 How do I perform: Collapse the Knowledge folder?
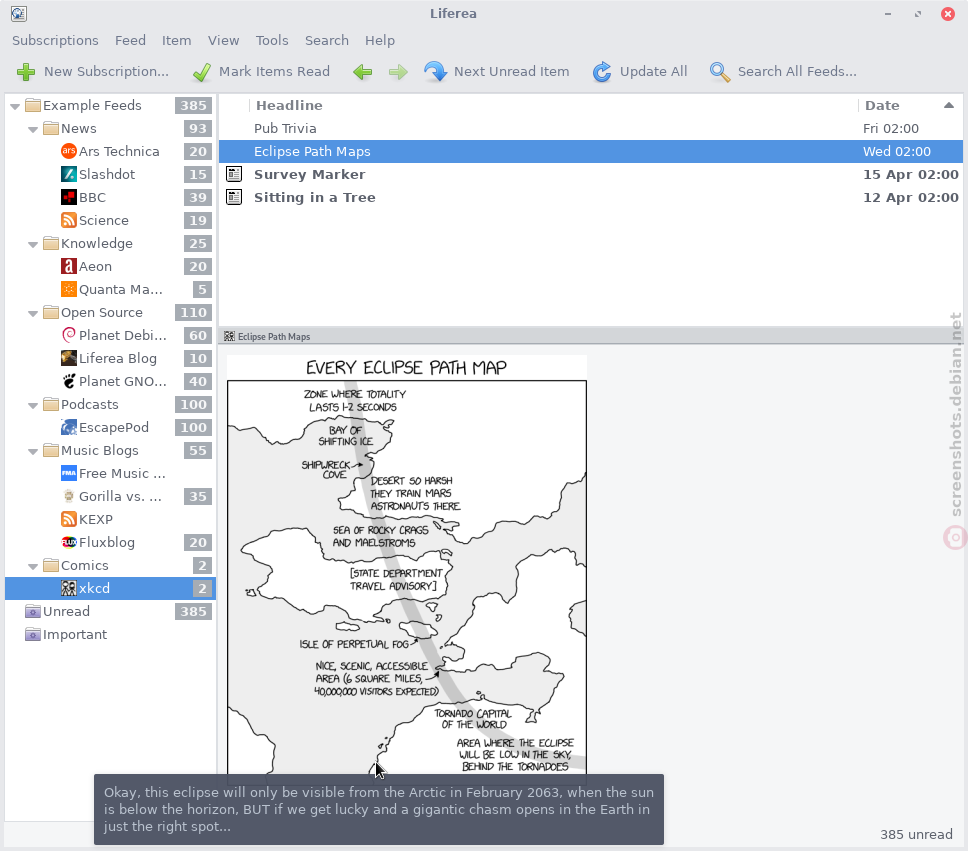pyautogui.click(x=33, y=245)
